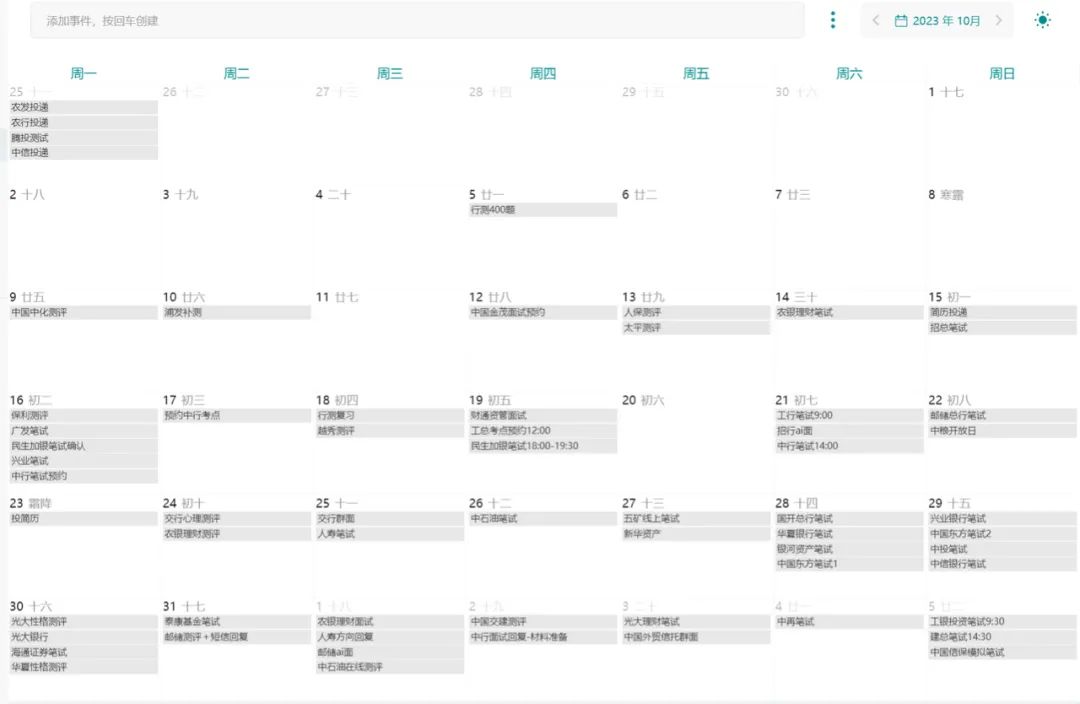
Task: Open the 泰康基金笔试 event
Action: click(x=236, y=622)
